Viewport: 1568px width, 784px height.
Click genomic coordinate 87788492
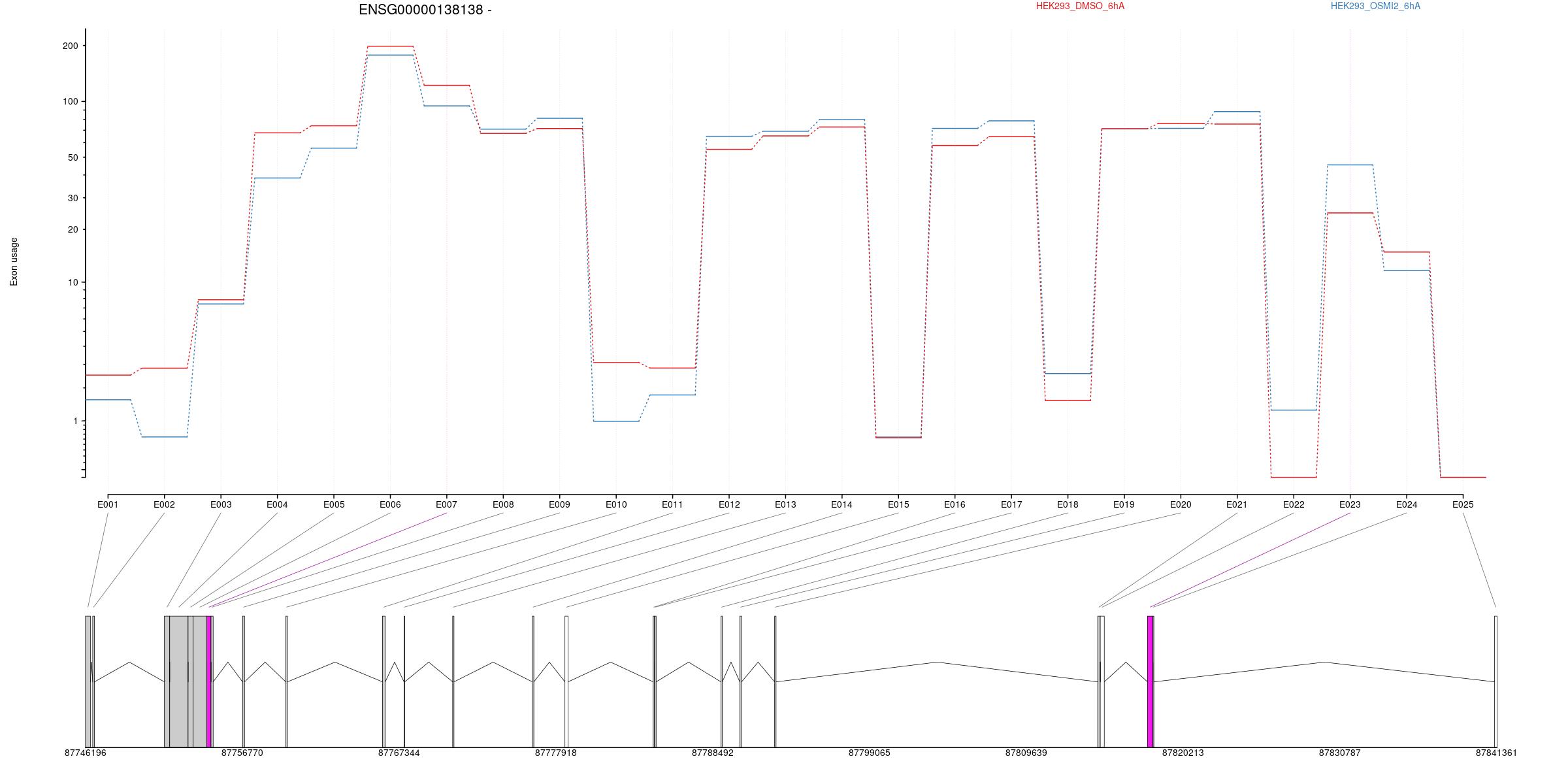tap(712, 753)
